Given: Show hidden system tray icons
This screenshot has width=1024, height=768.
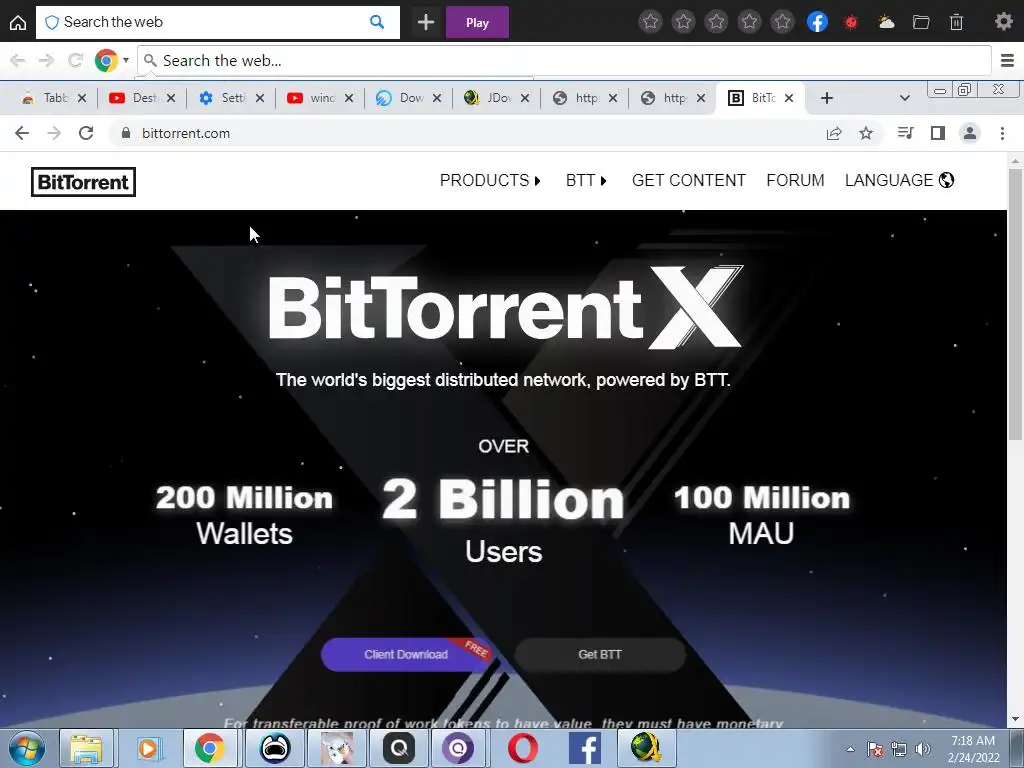Looking at the screenshot, I should click(x=850, y=749).
